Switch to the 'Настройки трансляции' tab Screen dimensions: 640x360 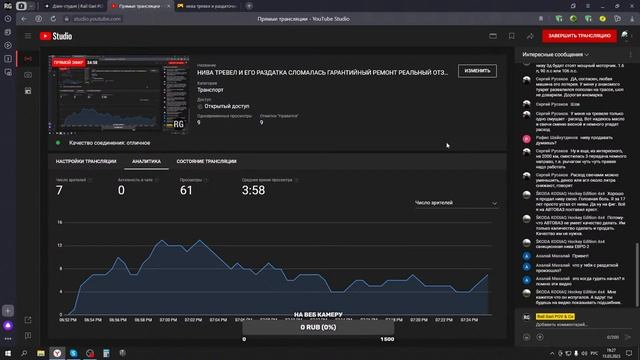(86, 162)
